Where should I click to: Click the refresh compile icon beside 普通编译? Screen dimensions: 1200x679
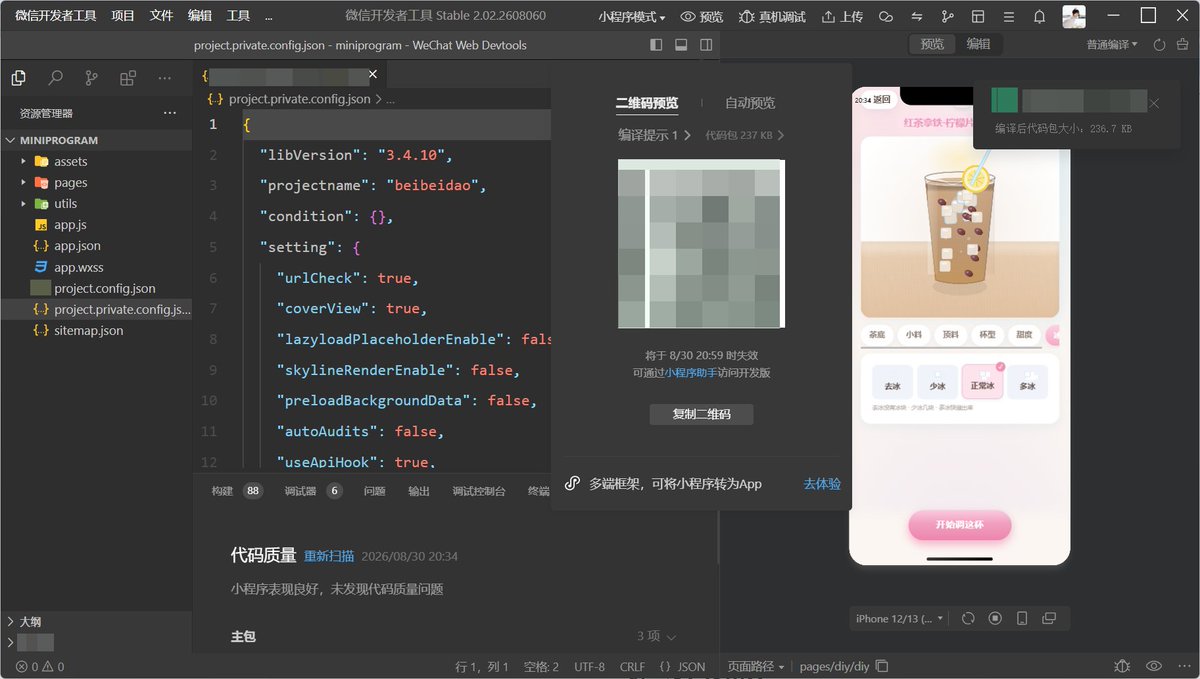[x=1160, y=45]
